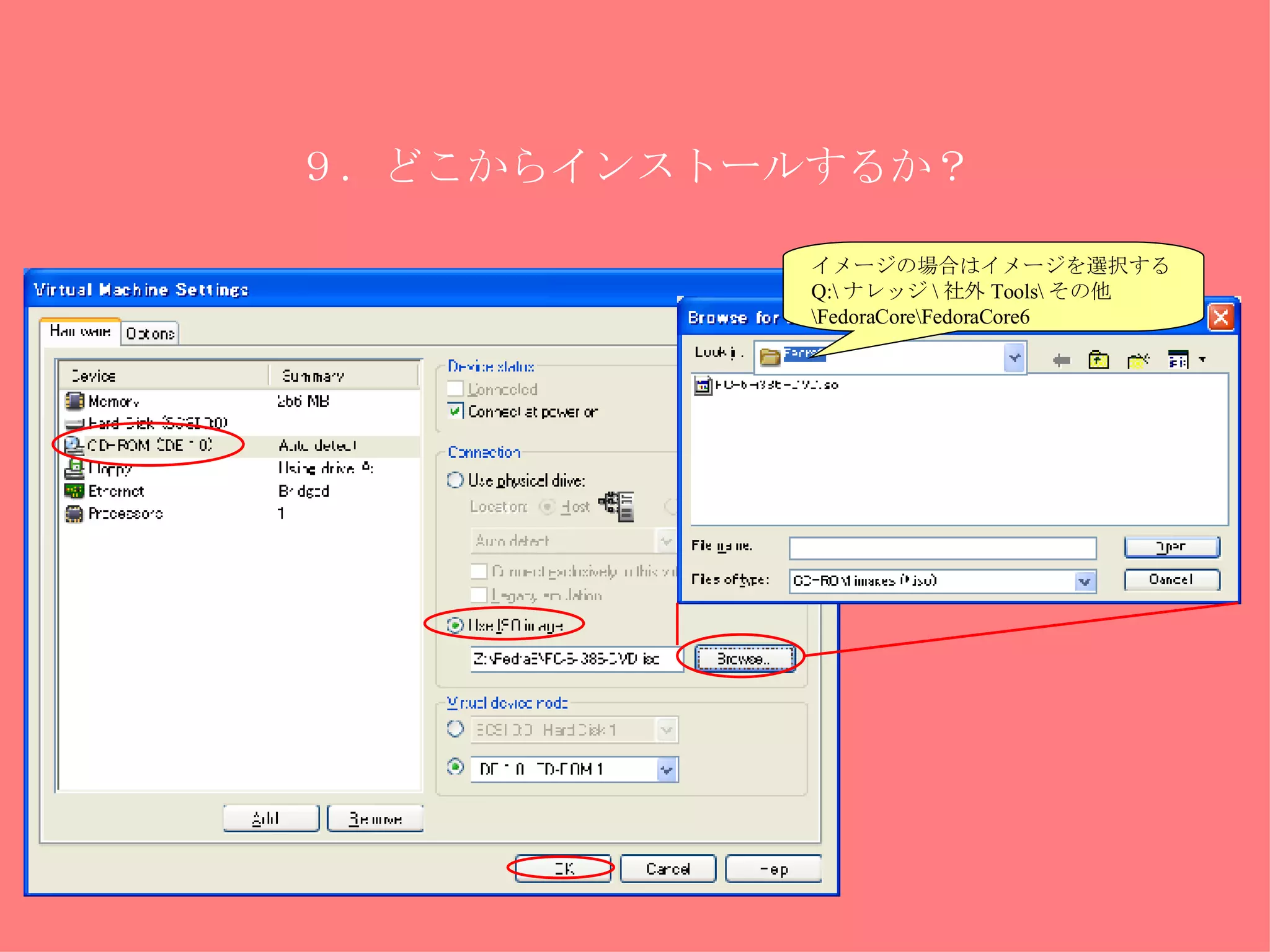
Task: Toggle the Legacy emulation checkbox
Action: point(478,595)
